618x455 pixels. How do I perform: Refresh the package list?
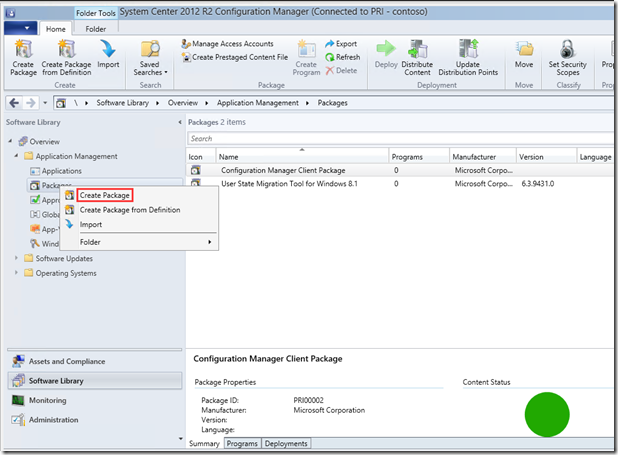click(343, 57)
